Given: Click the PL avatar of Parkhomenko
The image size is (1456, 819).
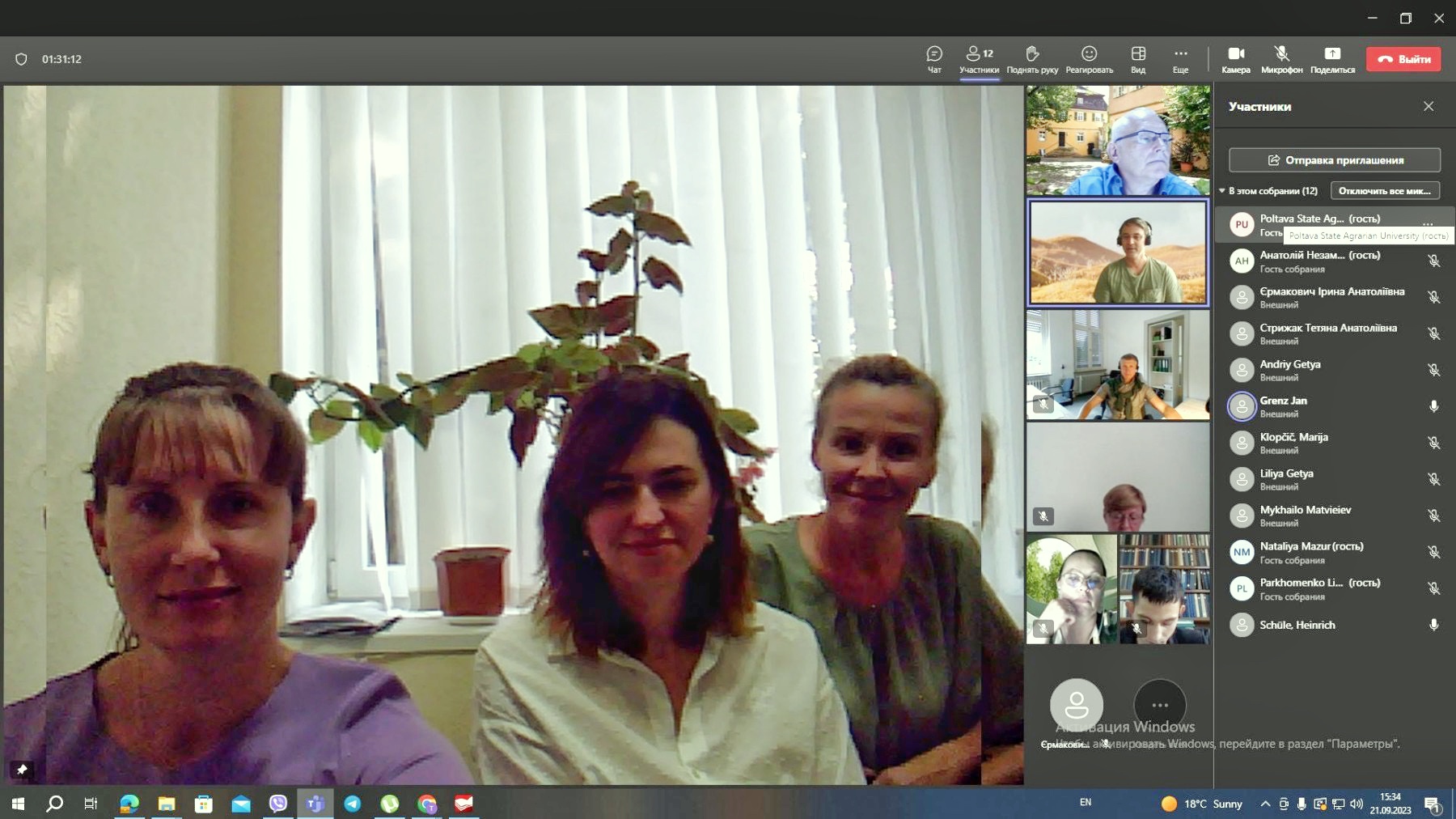Looking at the screenshot, I should [x=1242, y=588].
